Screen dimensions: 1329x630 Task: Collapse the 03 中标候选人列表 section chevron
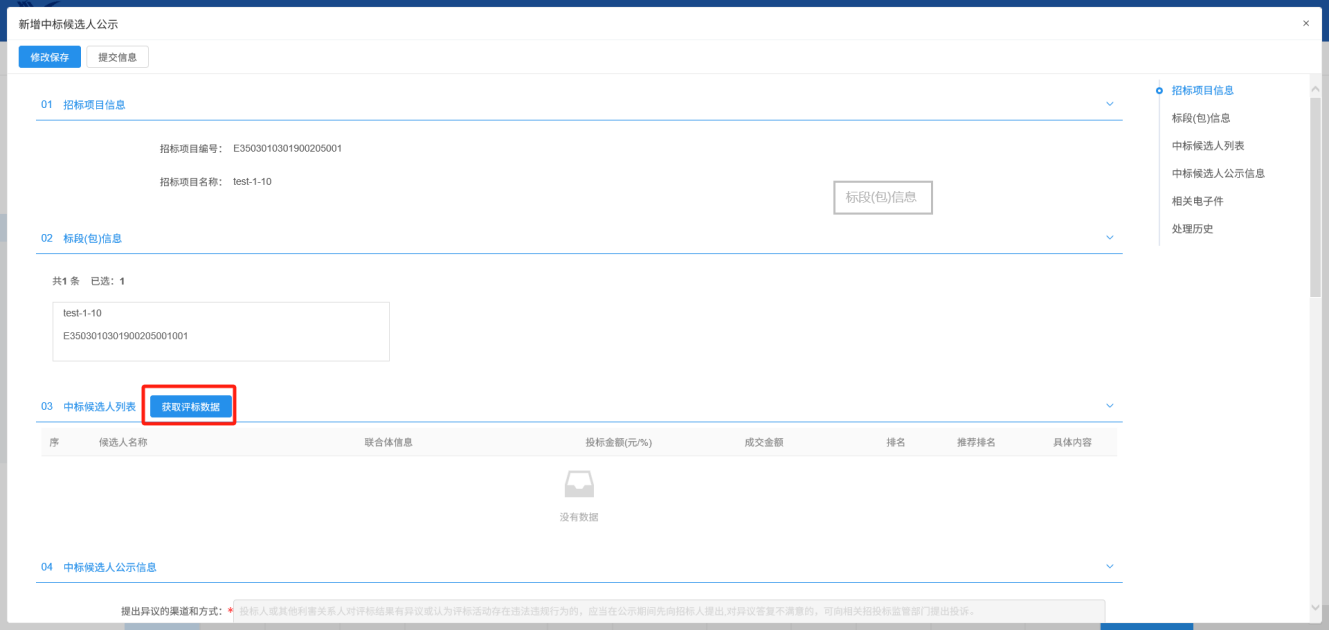click(x=1109, y=406)
